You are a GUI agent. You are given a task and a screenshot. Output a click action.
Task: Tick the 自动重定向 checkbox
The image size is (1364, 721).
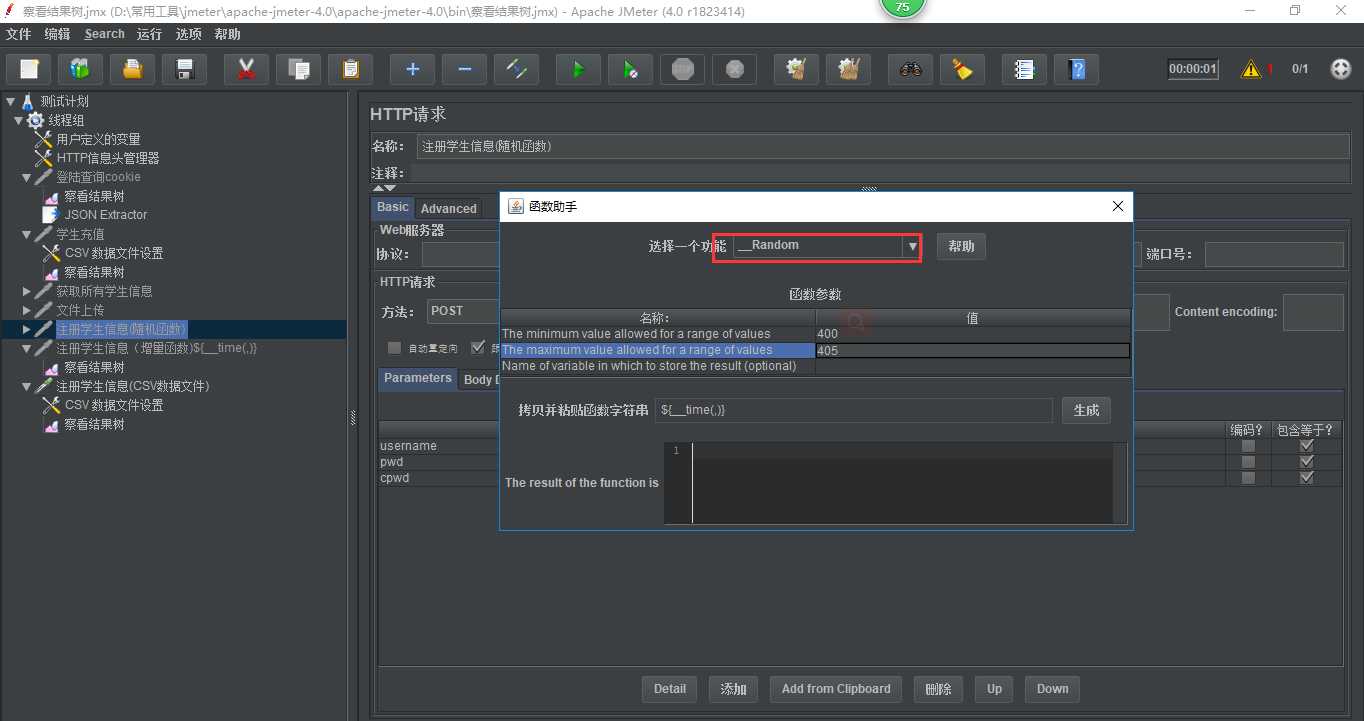coord(395,348)
